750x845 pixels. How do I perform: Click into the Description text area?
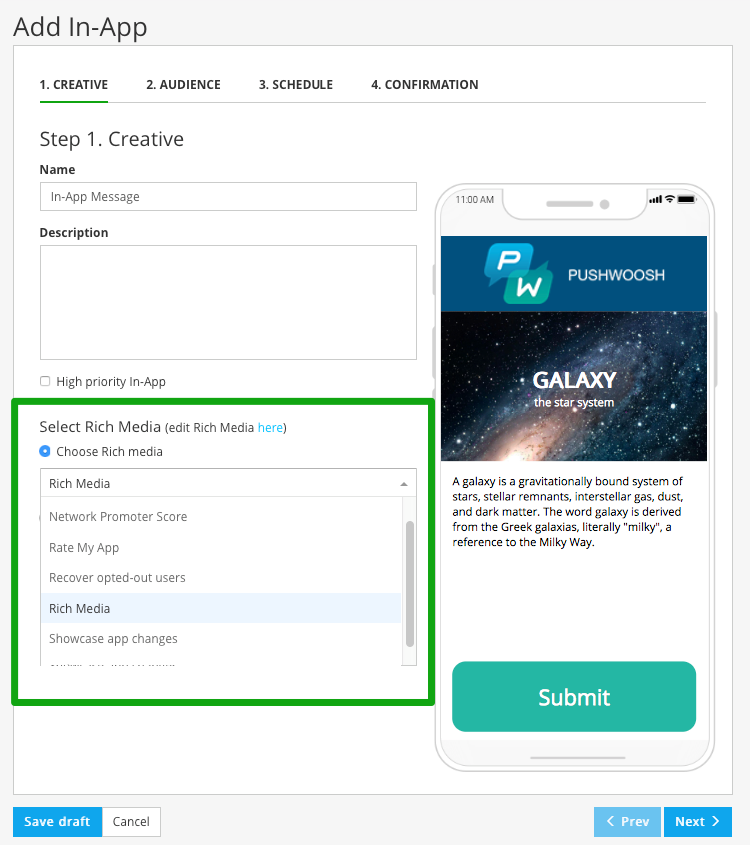coord(228,302)
